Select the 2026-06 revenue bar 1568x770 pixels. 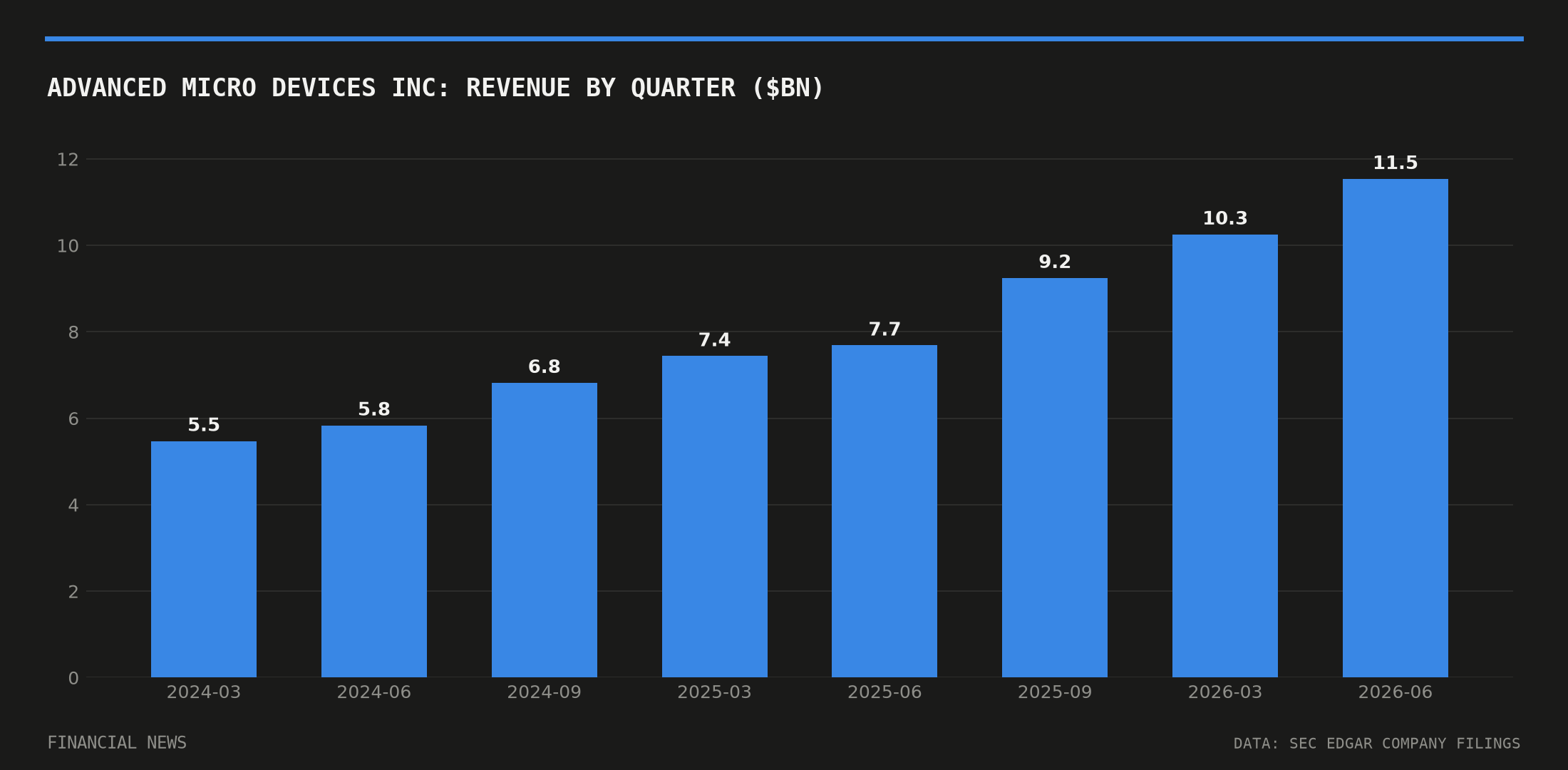tap(1396, 428)
